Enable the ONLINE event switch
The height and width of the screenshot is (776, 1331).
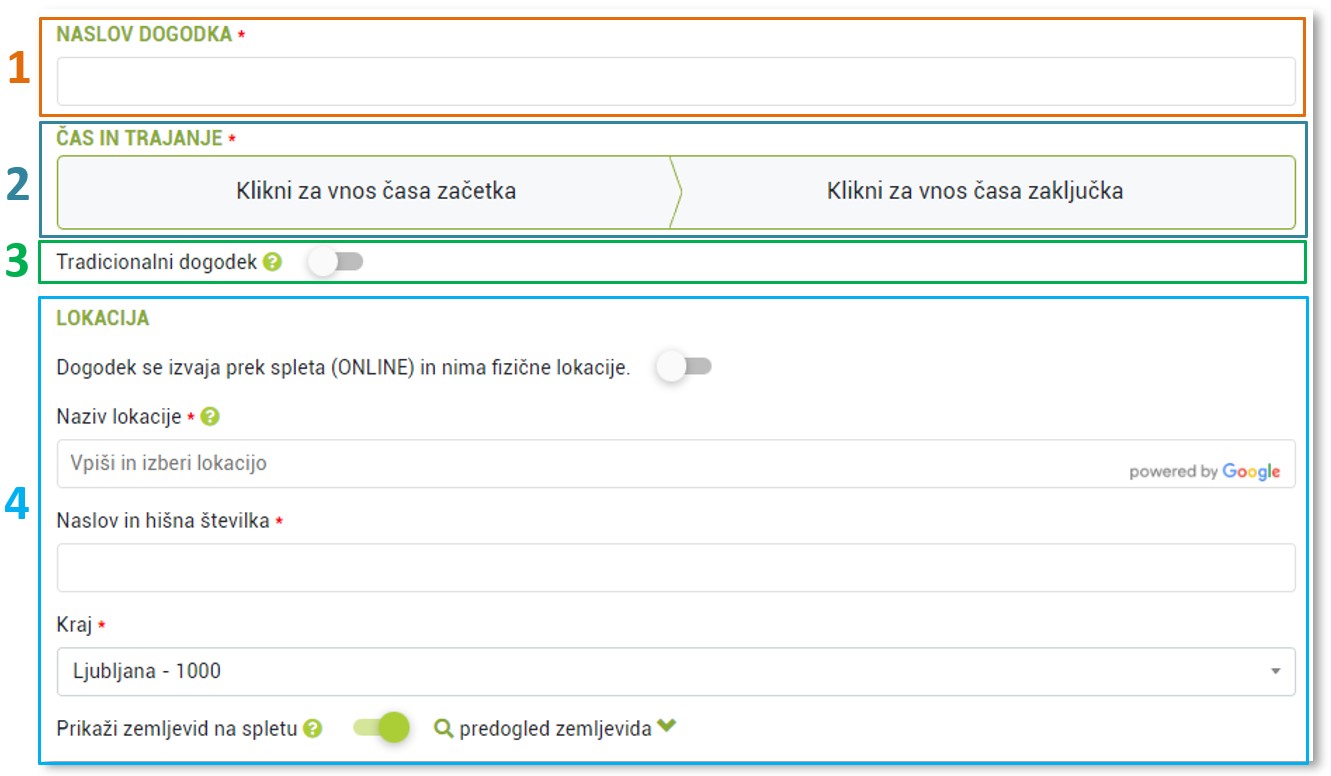point(684,367)
